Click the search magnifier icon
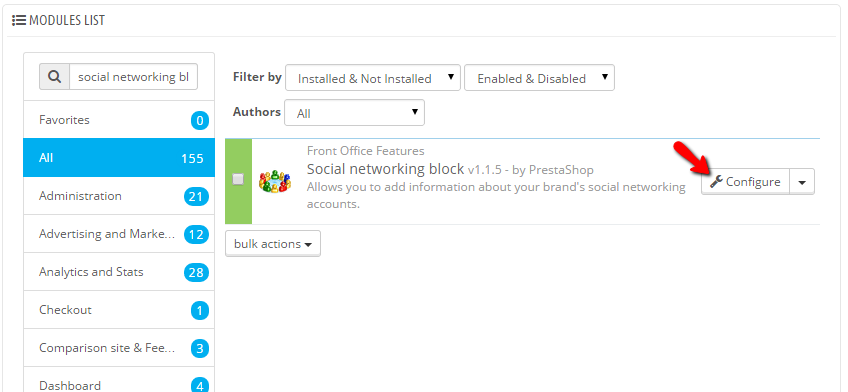This screenshot has width=848, height=392. pos(55,77)
